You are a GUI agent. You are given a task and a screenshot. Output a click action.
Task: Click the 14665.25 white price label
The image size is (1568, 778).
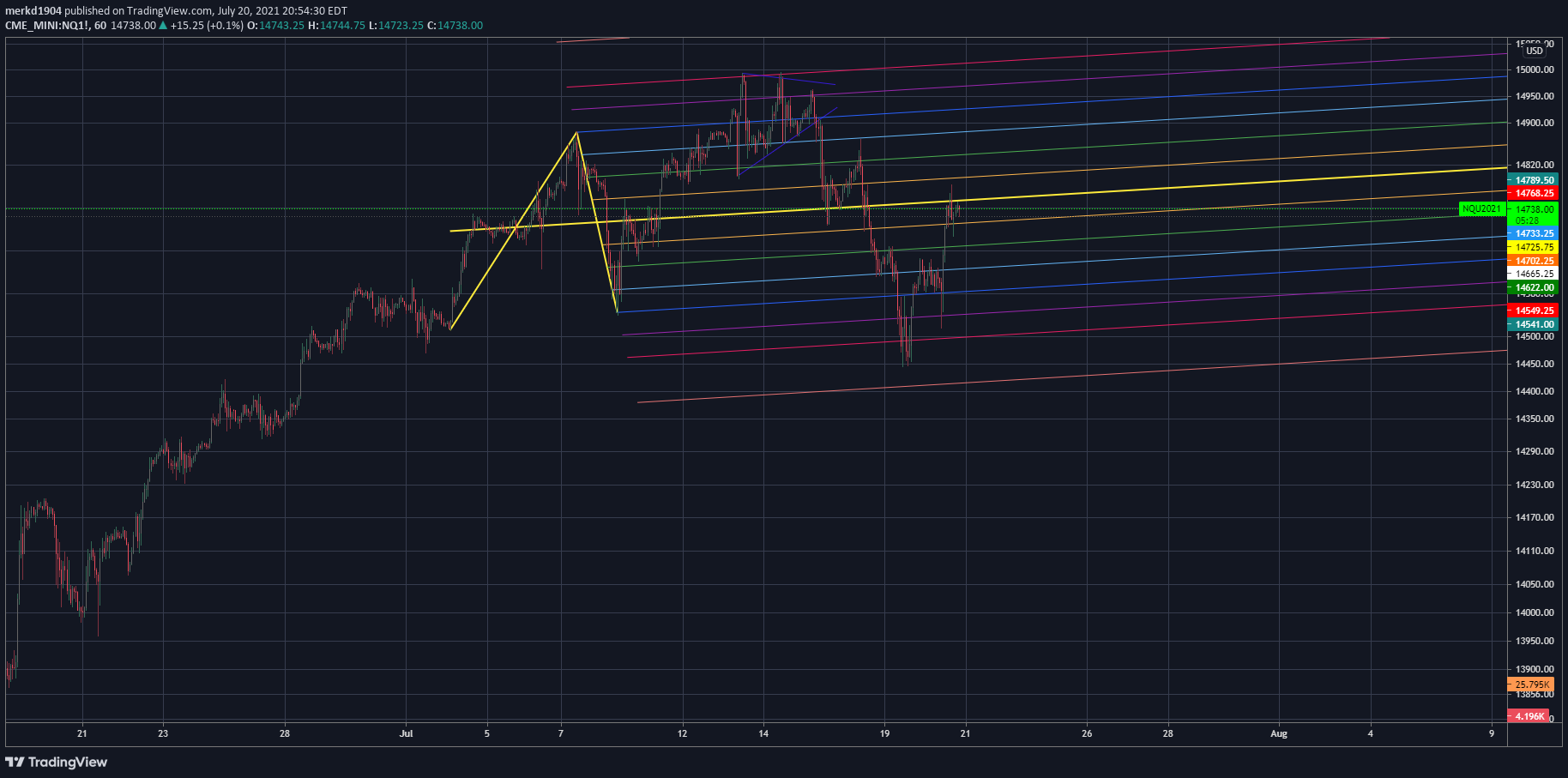[1533, 274]
